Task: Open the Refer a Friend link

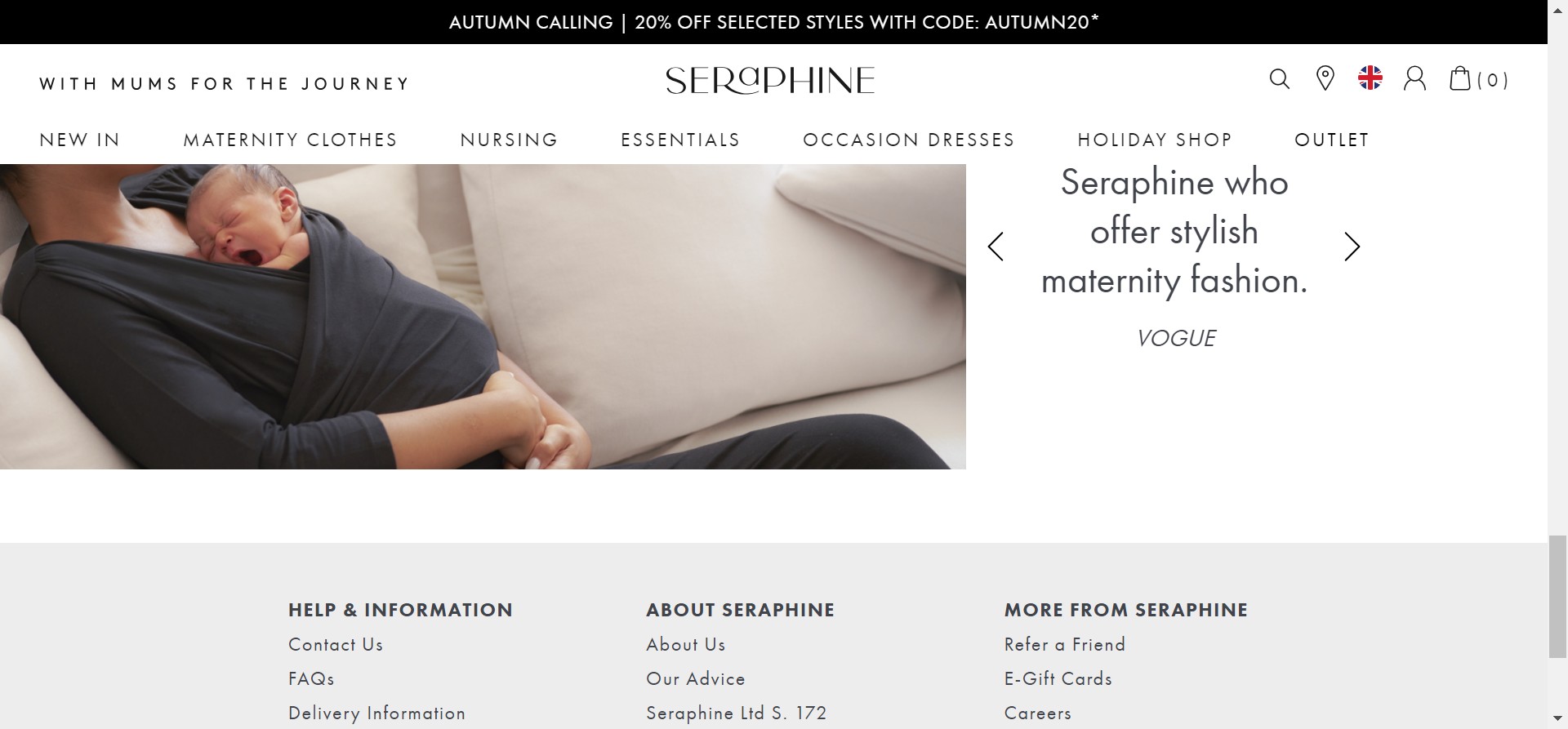Action: click(x=1064, y=645)
